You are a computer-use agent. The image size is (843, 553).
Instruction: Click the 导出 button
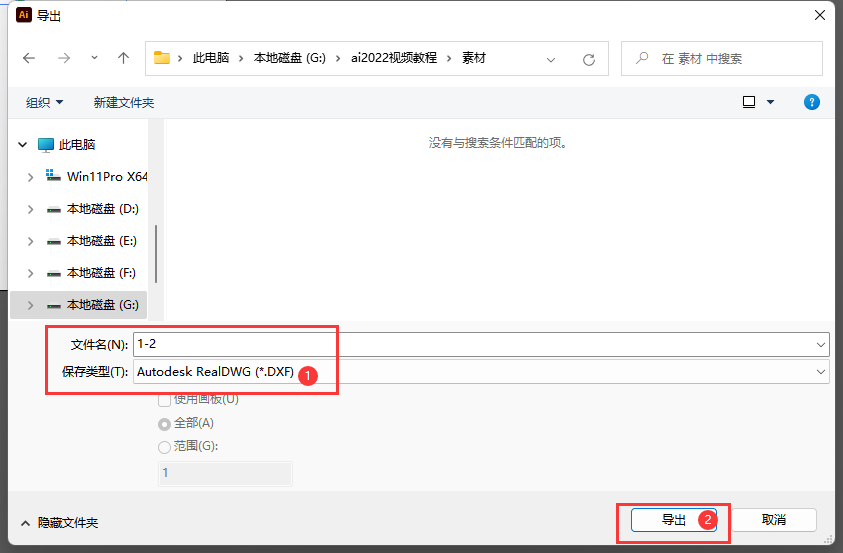pyautogui.click(x=674, y=520)
